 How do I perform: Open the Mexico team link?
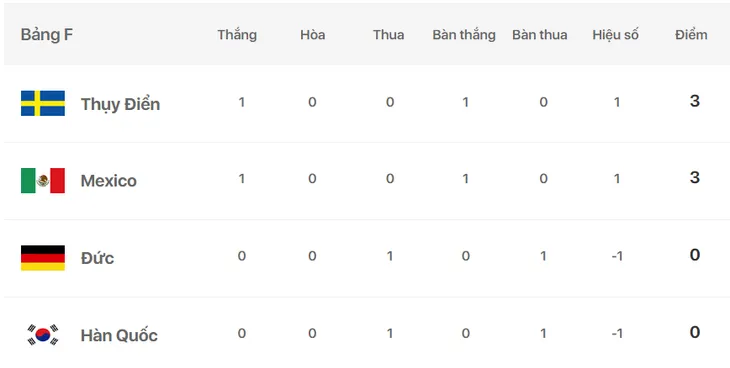pyautogui.click(x=108, y=181)
